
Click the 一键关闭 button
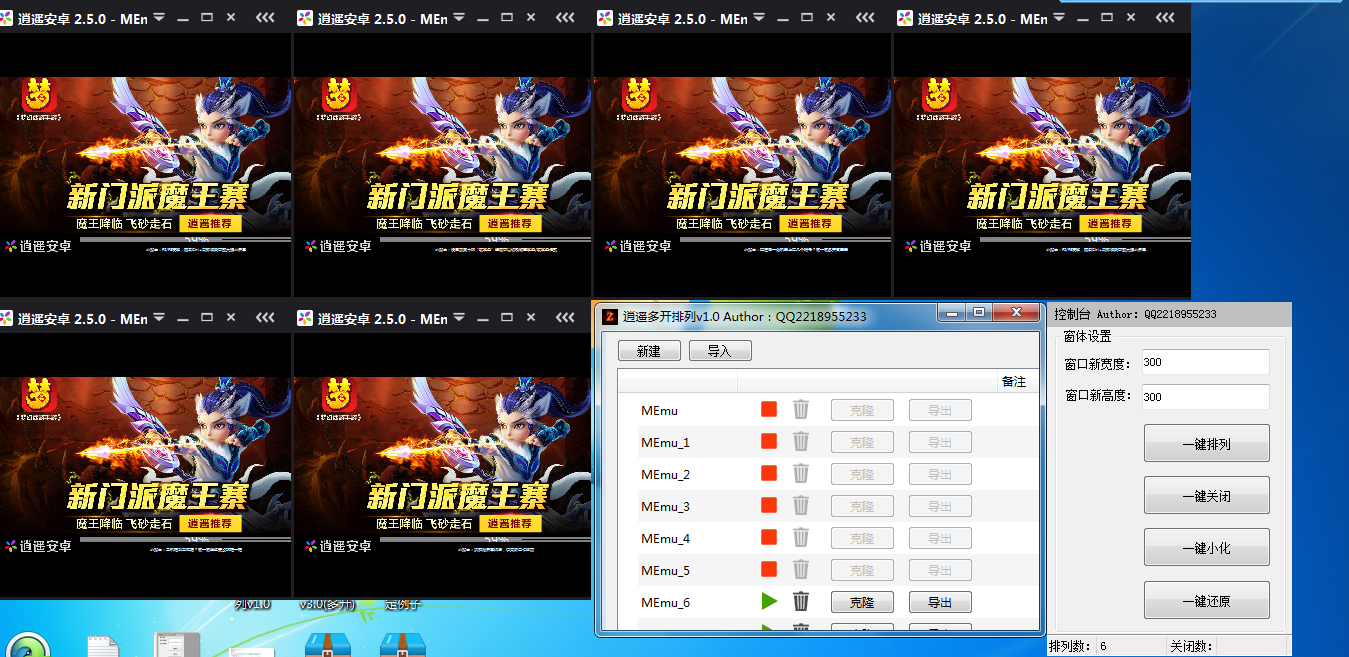click(x=1207, y=495)
